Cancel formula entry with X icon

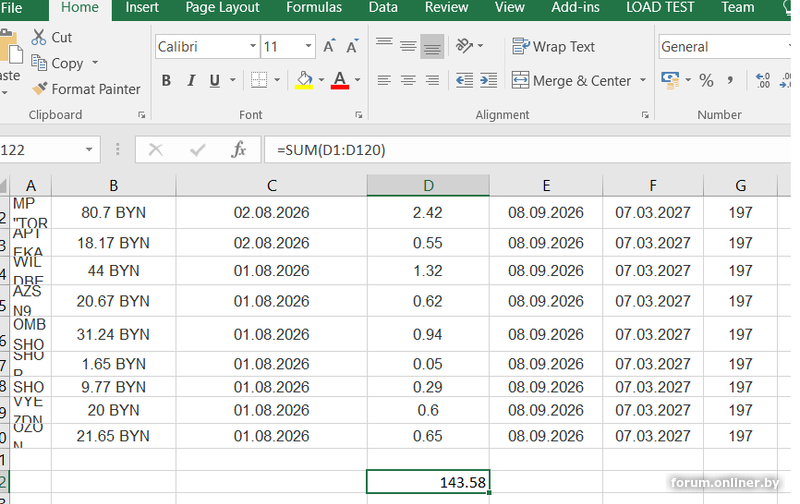pyautogui.click(x=155, y=149)
